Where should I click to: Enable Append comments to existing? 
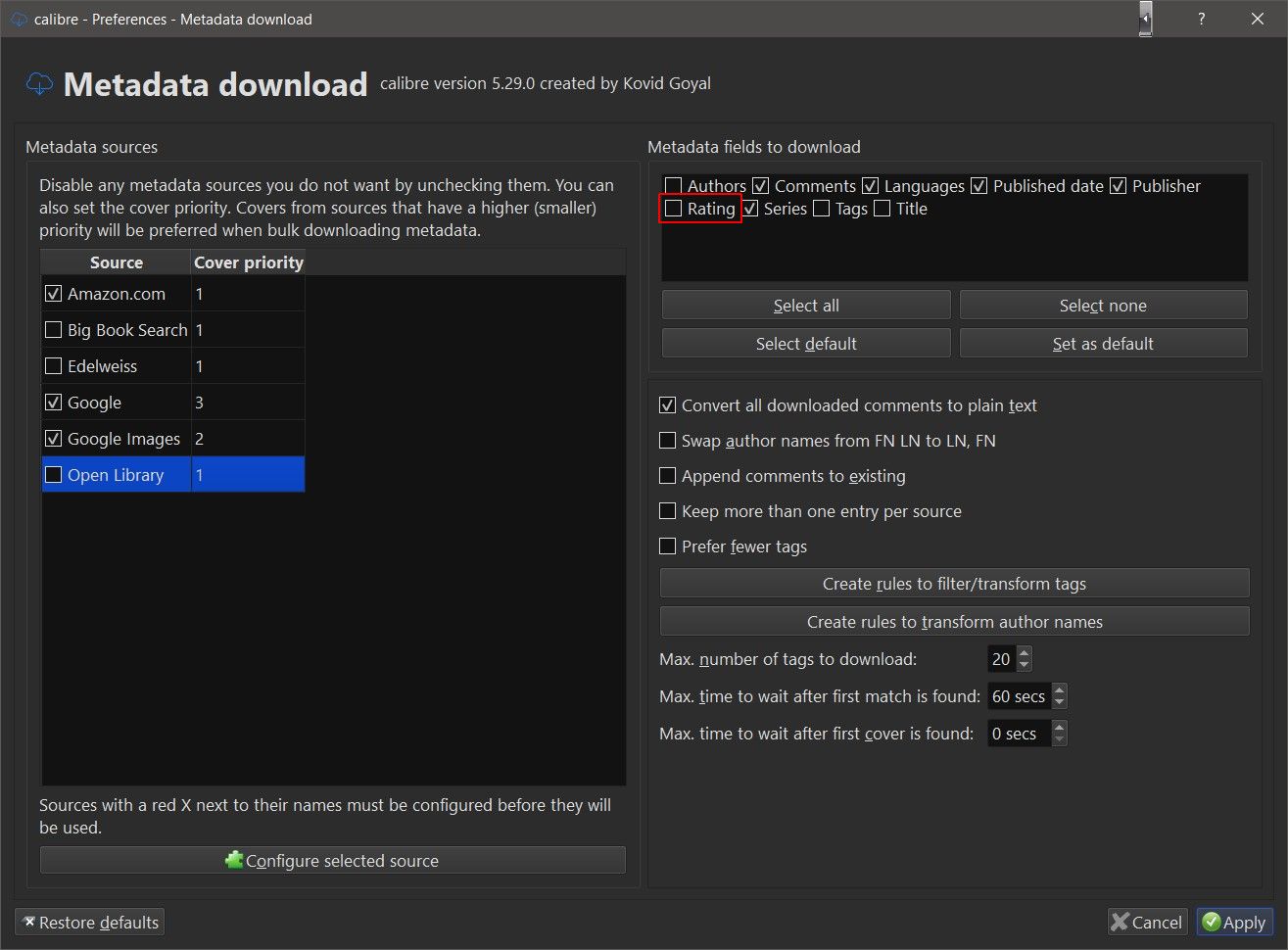[668, 476]
